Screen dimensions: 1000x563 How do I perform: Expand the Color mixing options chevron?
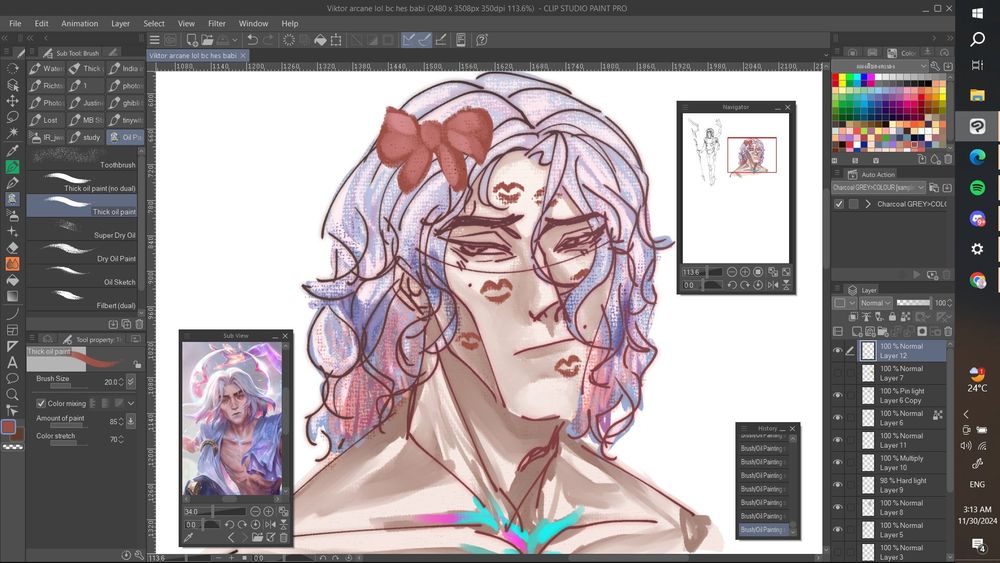point(131,404)
